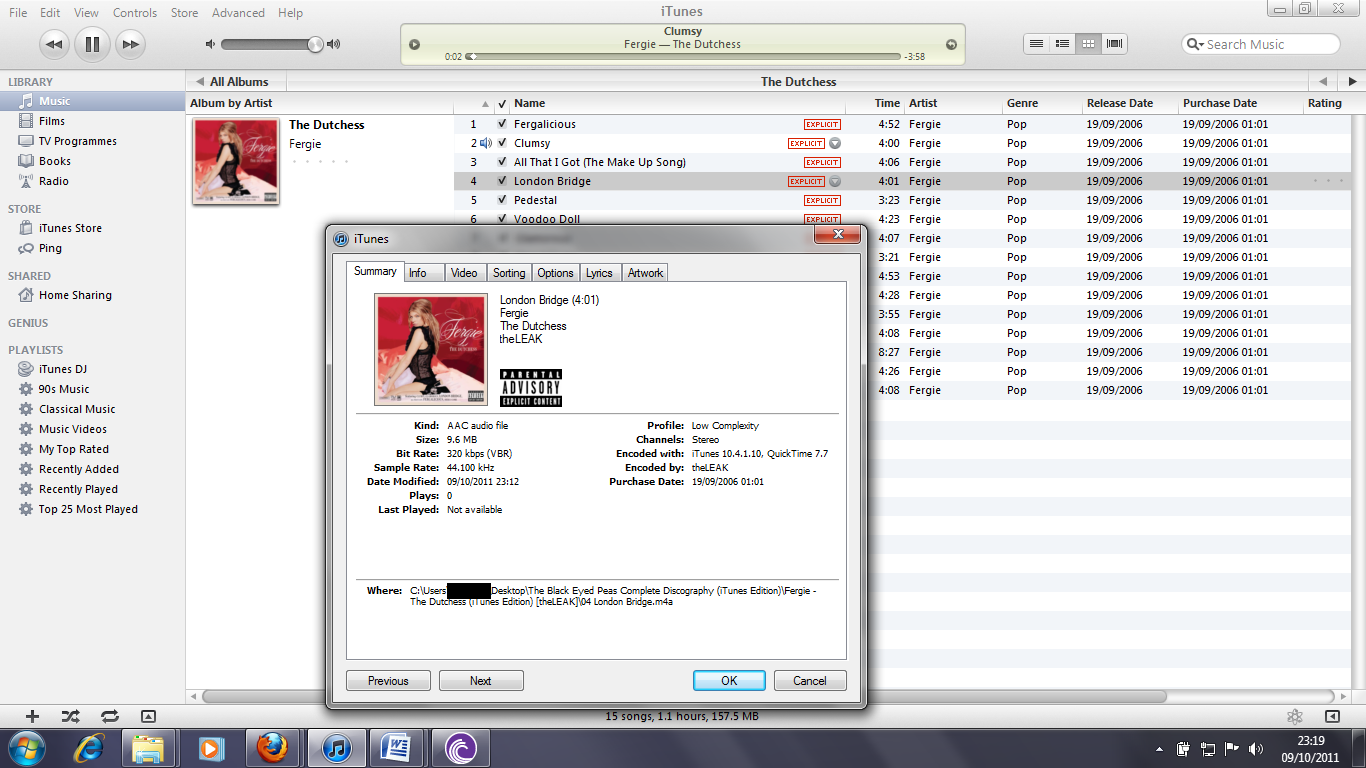Switch to the Lyrics tab
Image resolution: width=1366 pixels, height=768 pixels.
click(x=599, y=273)
